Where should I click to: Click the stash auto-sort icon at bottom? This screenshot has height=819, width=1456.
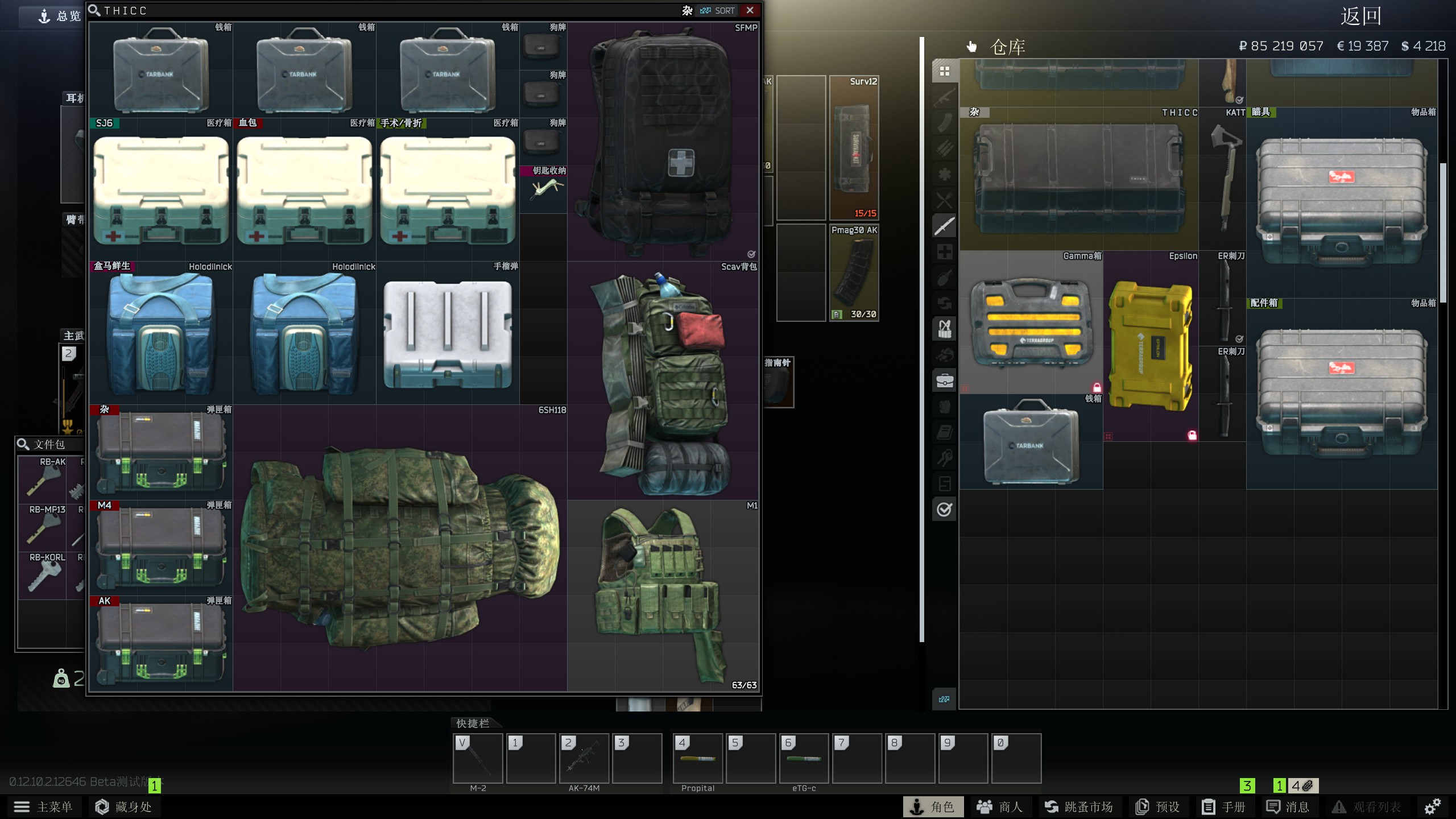click(944, 699)
